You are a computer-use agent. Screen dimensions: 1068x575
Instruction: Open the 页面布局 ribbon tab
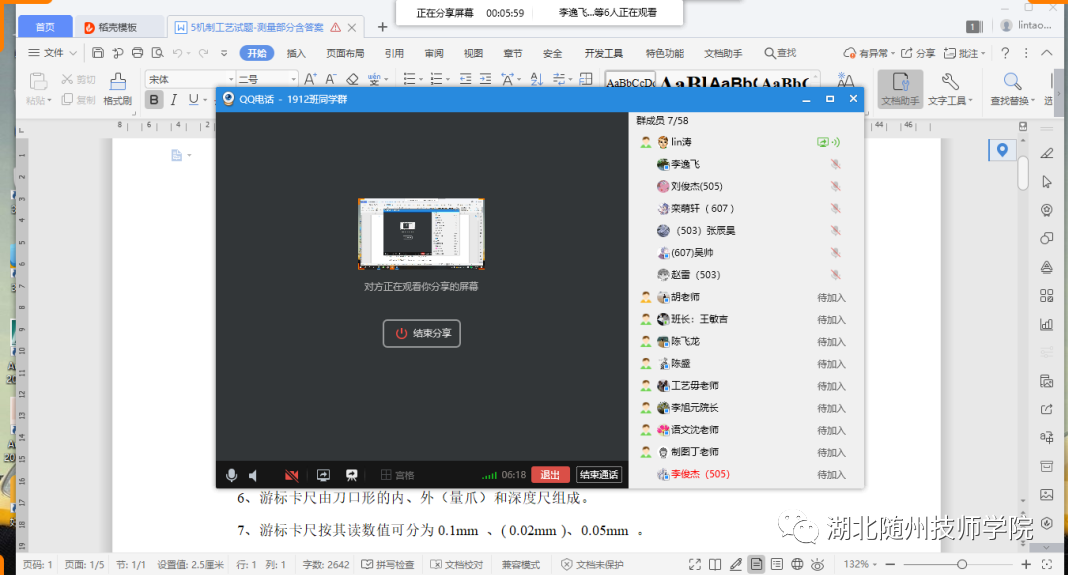coord(345,53)
